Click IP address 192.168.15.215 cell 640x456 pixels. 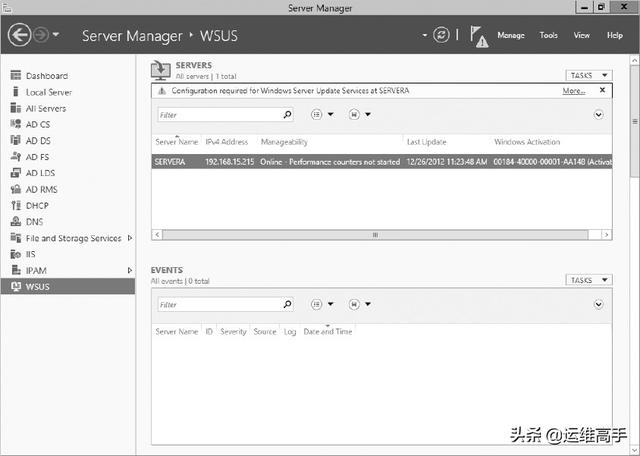tap(229, 162)
